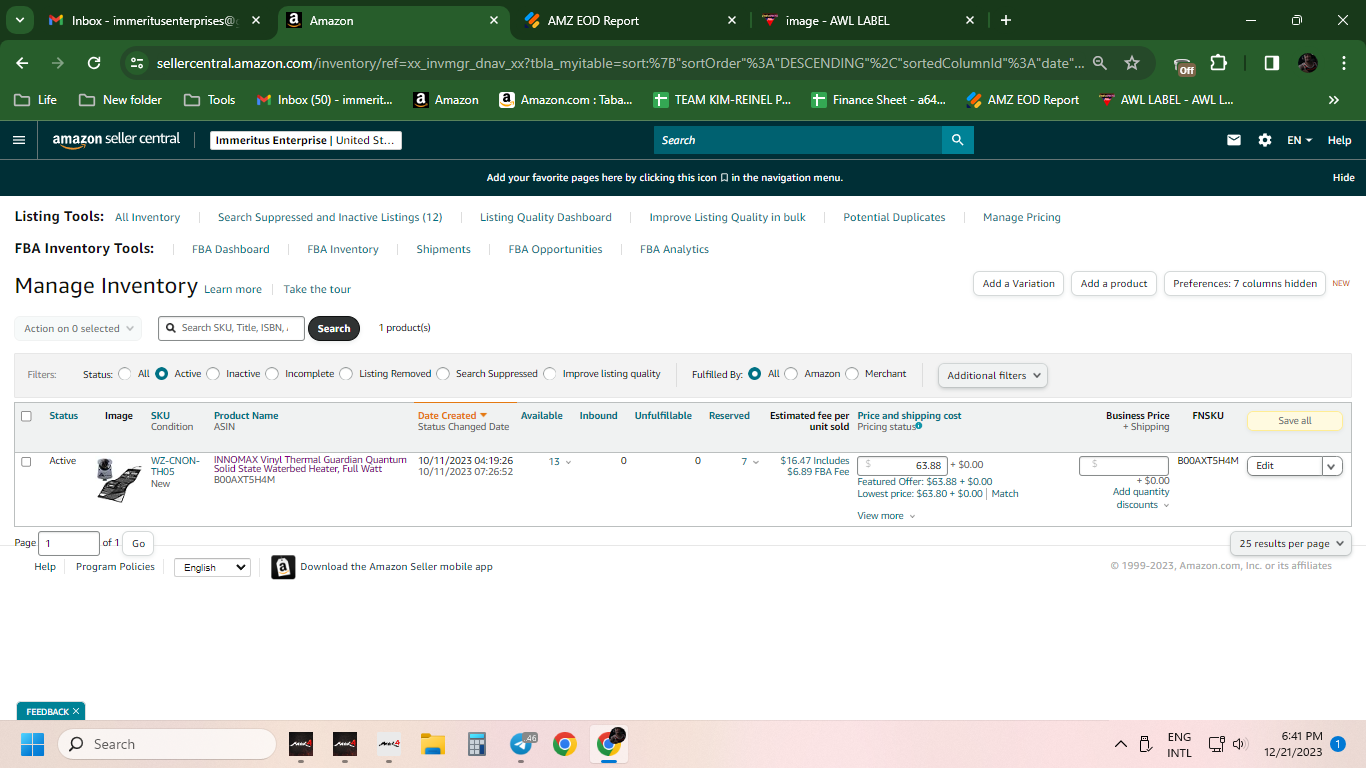
Task: Show more bookmarks with the double chevron
Action: pyautogui.click(x=1333, y=100)
